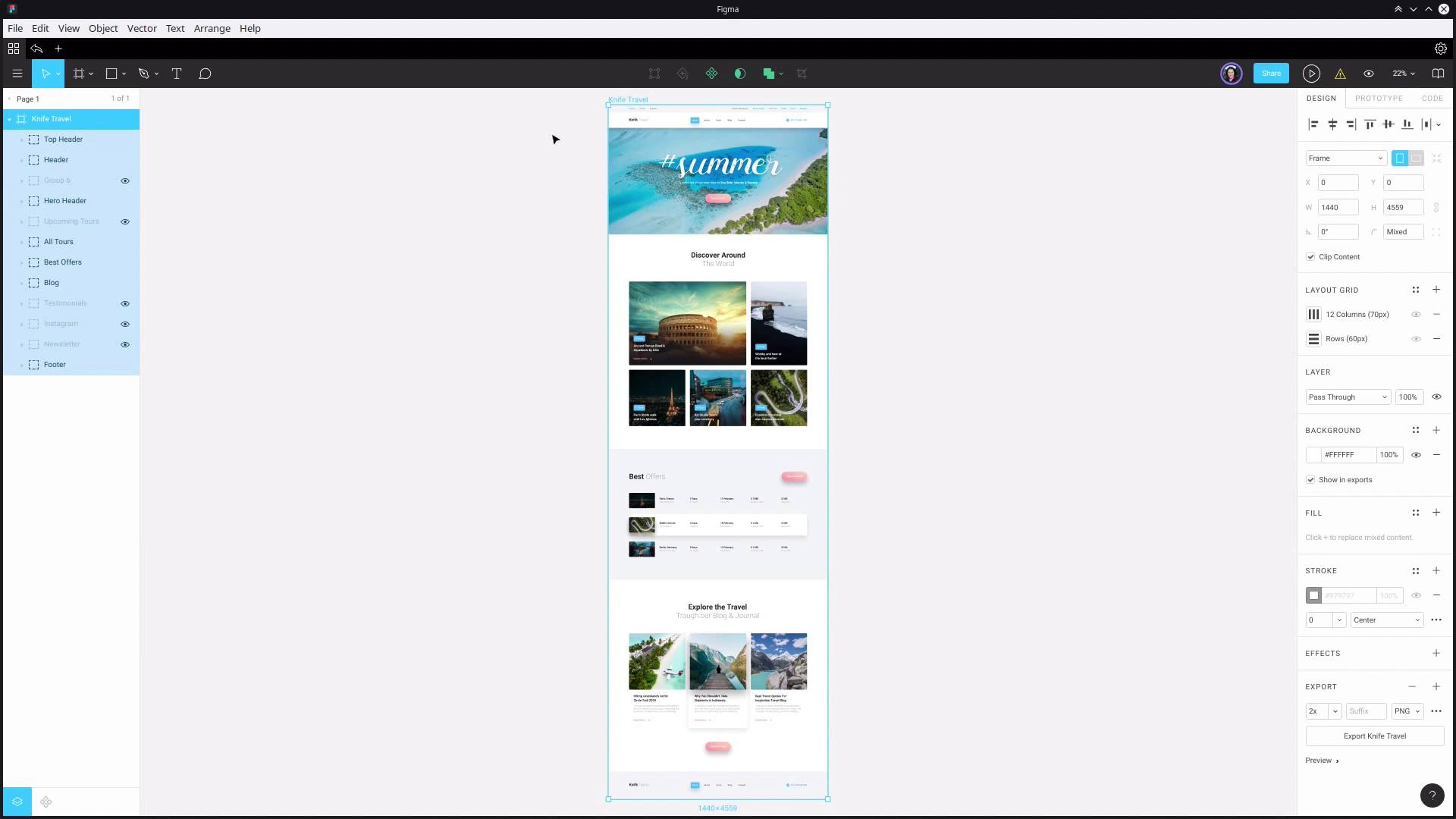The height and width of the screenshot is (819, 1456).
Task: Toggle visibility of Testimonials layer
Action: coord(125,303)
